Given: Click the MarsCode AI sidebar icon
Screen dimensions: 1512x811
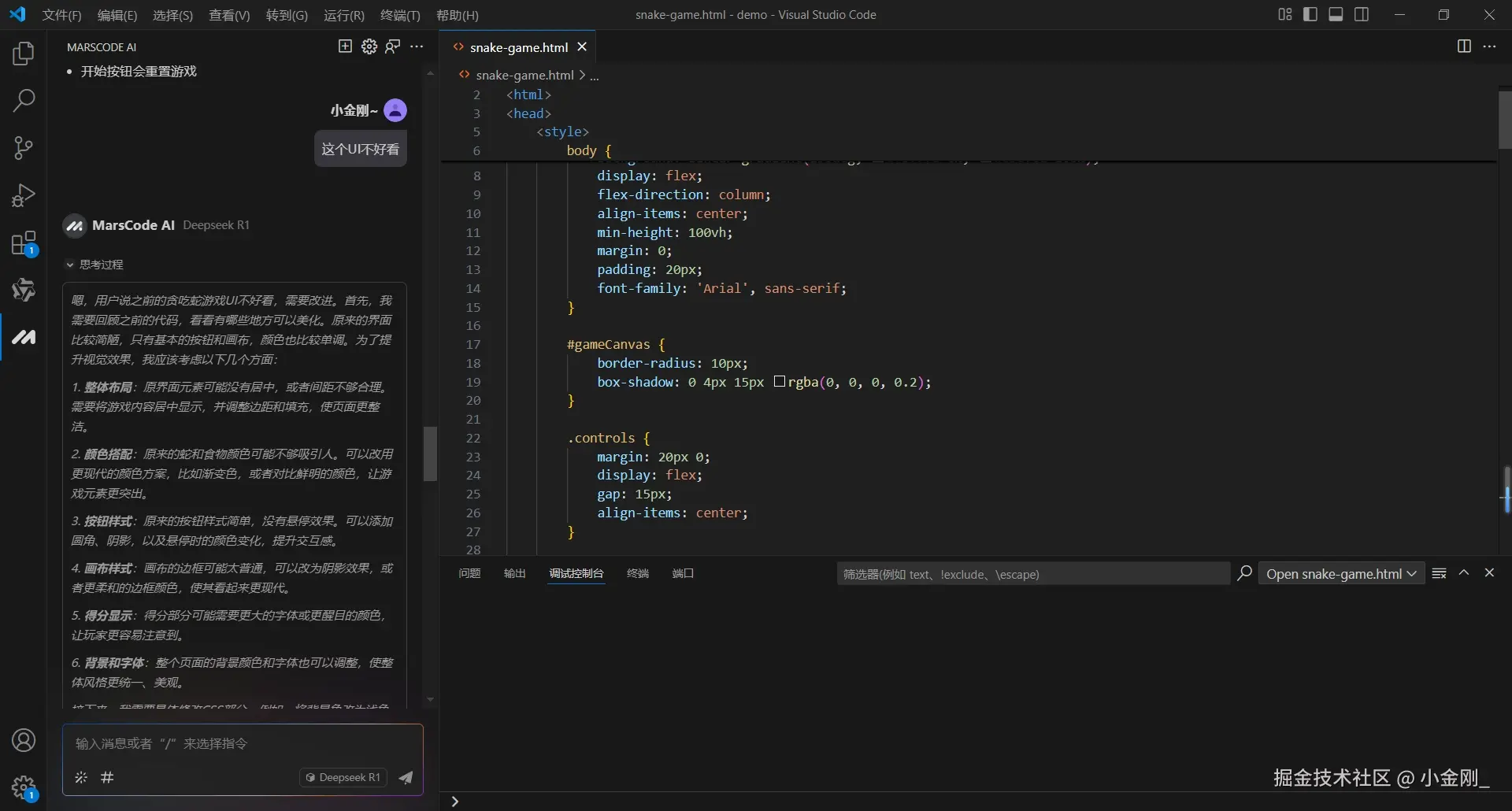Looking at the screenshot, I should [24, 337].
